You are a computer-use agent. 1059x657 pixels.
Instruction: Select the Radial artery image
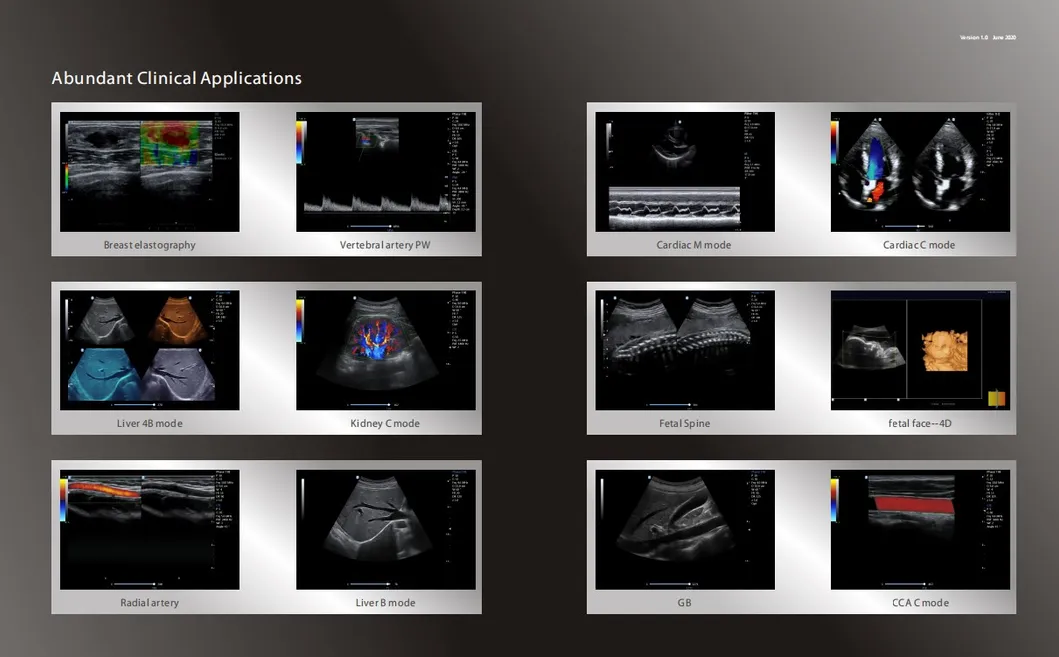[149, 528]
